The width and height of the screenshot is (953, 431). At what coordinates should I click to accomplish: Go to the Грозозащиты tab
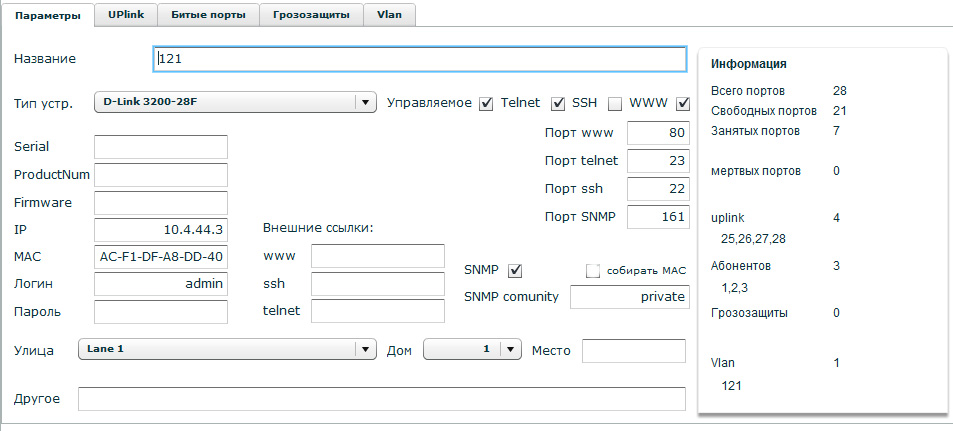click(311, 15)
